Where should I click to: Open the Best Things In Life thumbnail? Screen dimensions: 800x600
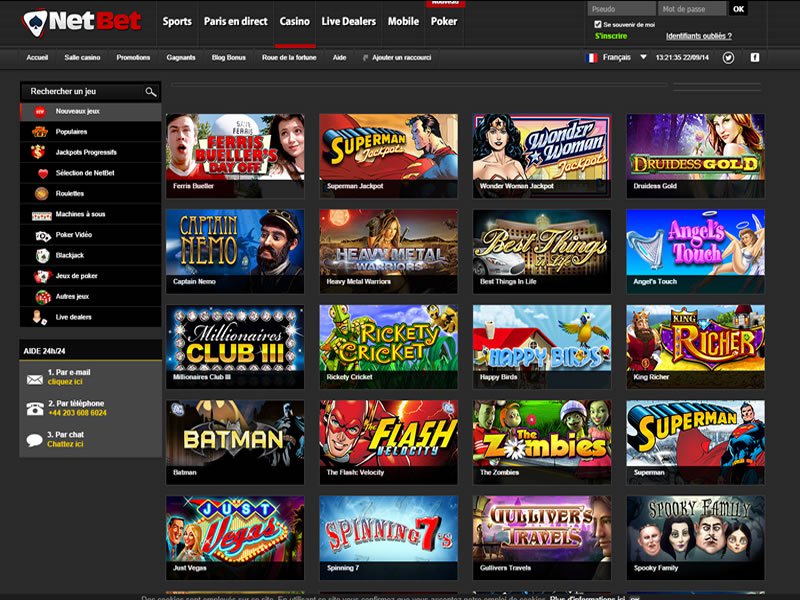542,251
